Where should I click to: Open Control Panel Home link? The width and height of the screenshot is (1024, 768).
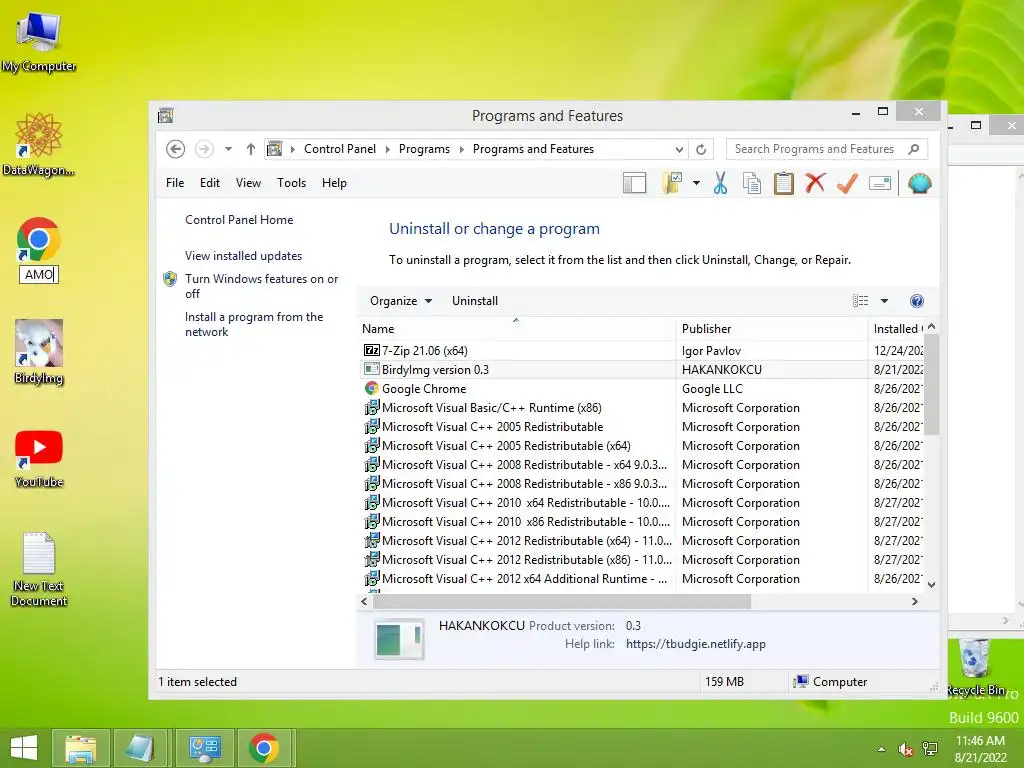tap(239, 220)
